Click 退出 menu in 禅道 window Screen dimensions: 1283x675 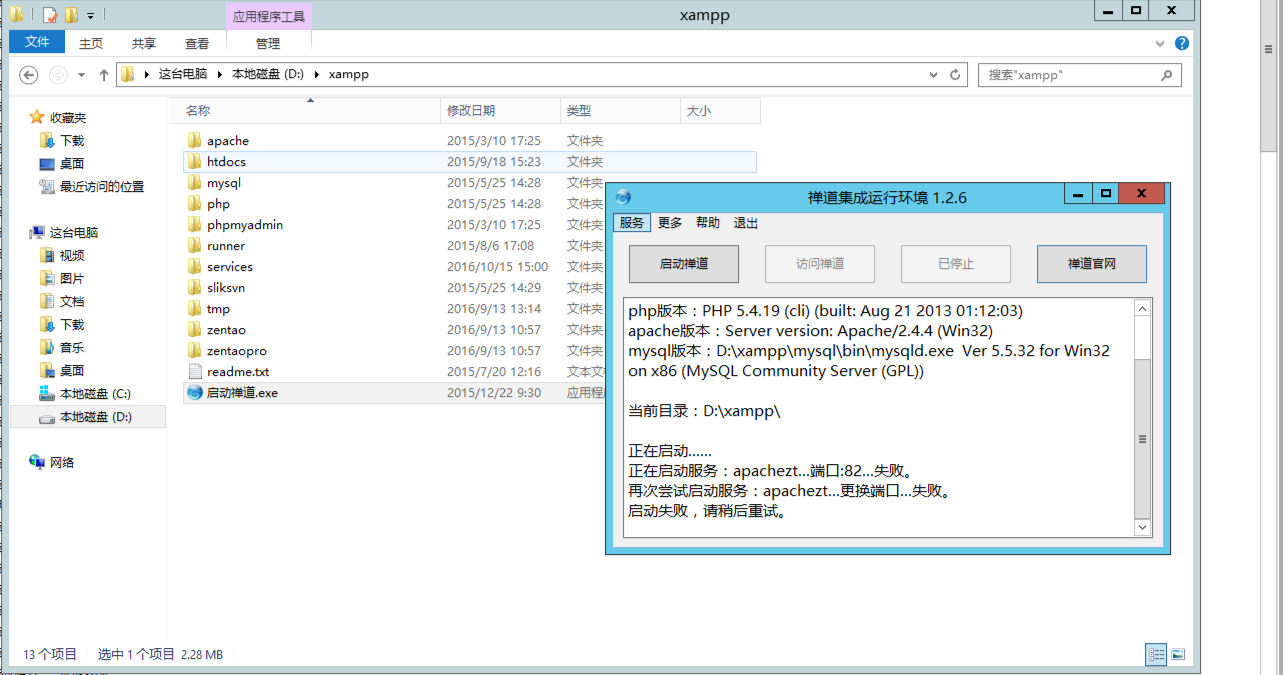pyautogui.click(x=746, y=223)
